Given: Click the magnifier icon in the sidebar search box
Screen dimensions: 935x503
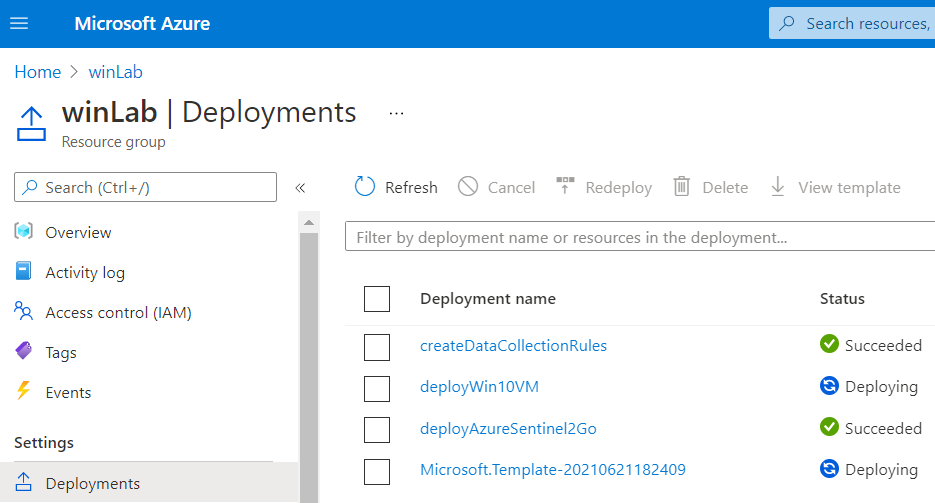Looking at the screenshot, I should (x=29, y=187).
